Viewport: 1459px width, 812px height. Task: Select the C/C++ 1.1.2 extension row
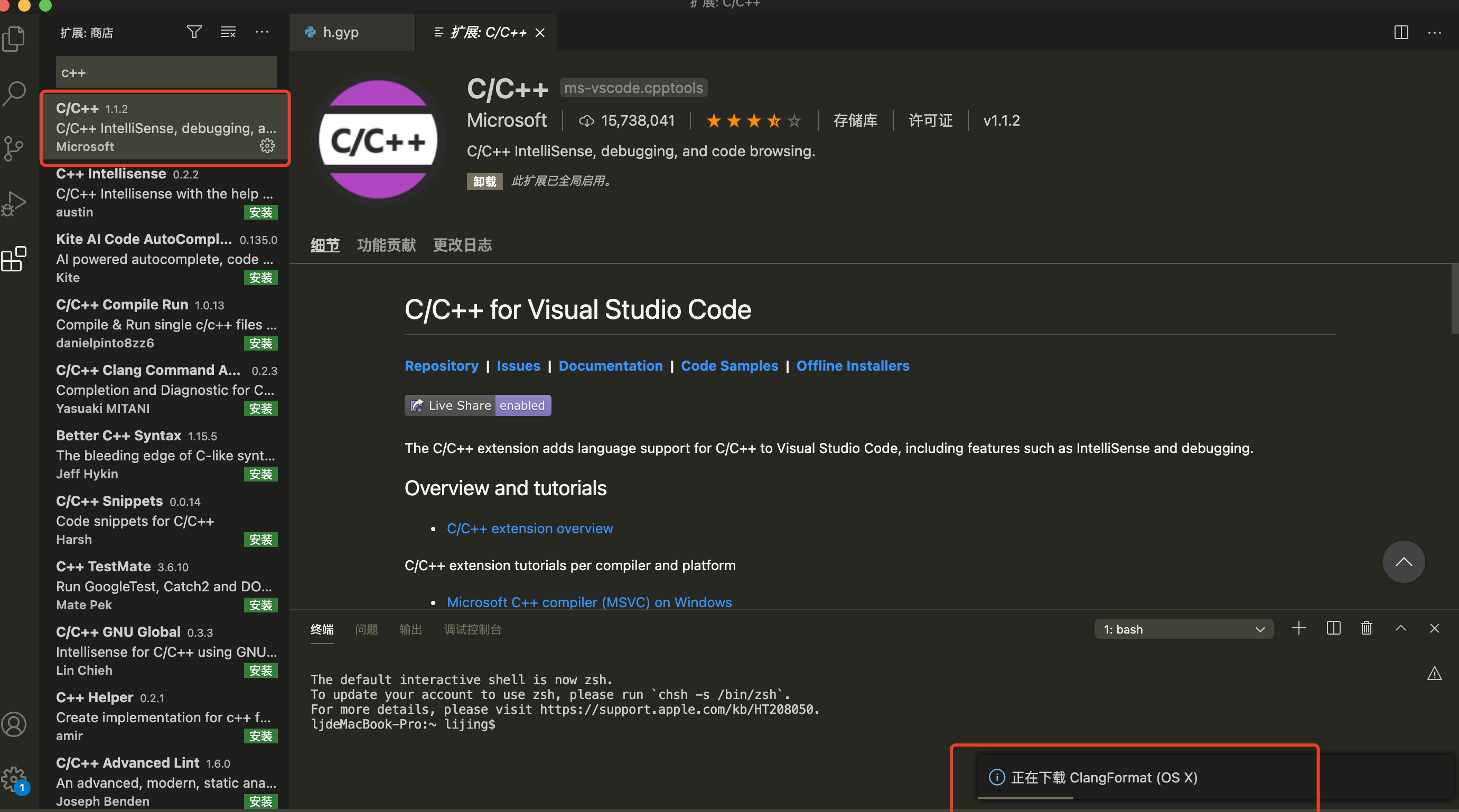click(x=165, y=128)
